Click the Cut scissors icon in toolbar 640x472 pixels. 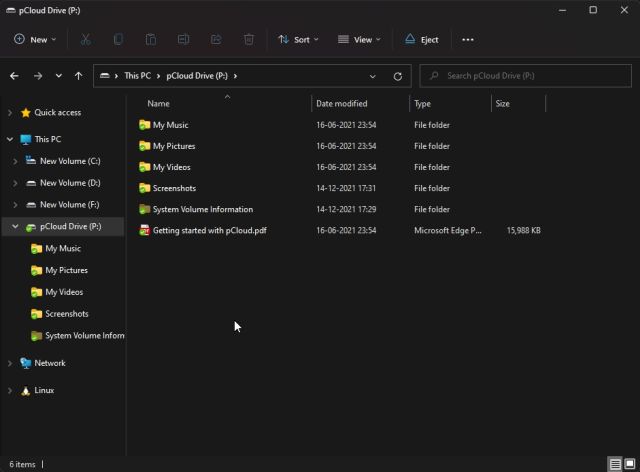tap(85, 40)
